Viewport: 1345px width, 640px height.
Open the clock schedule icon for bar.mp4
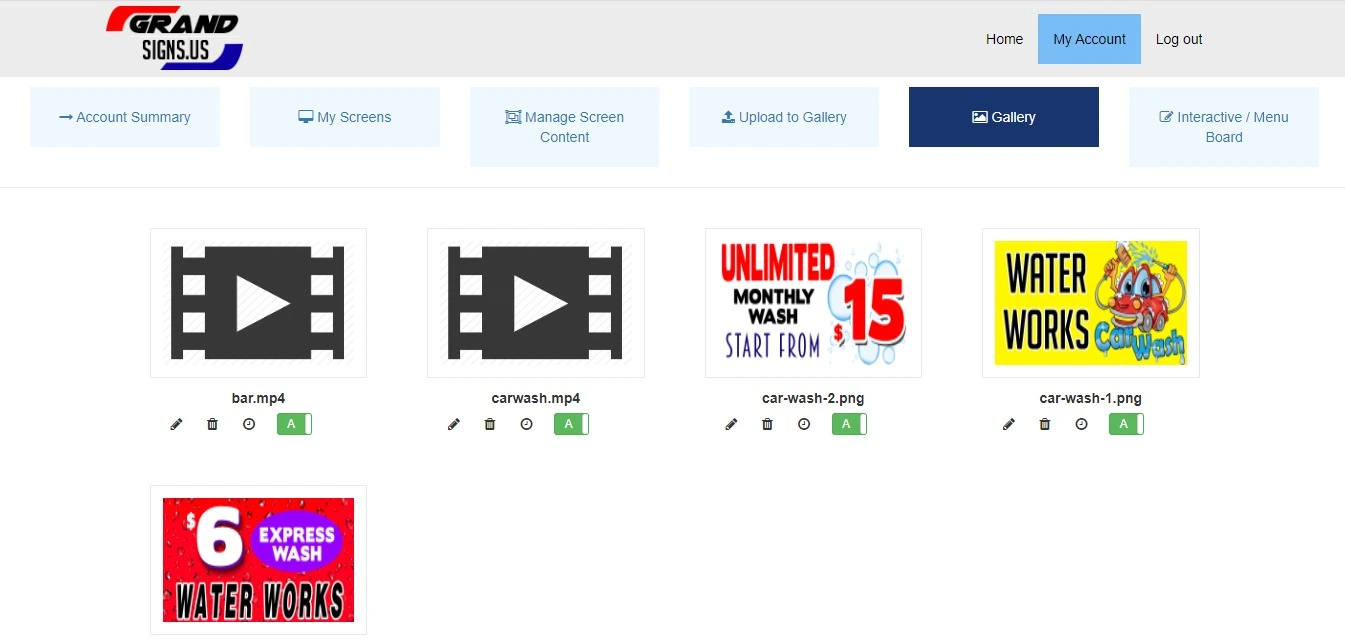[249, 424]
